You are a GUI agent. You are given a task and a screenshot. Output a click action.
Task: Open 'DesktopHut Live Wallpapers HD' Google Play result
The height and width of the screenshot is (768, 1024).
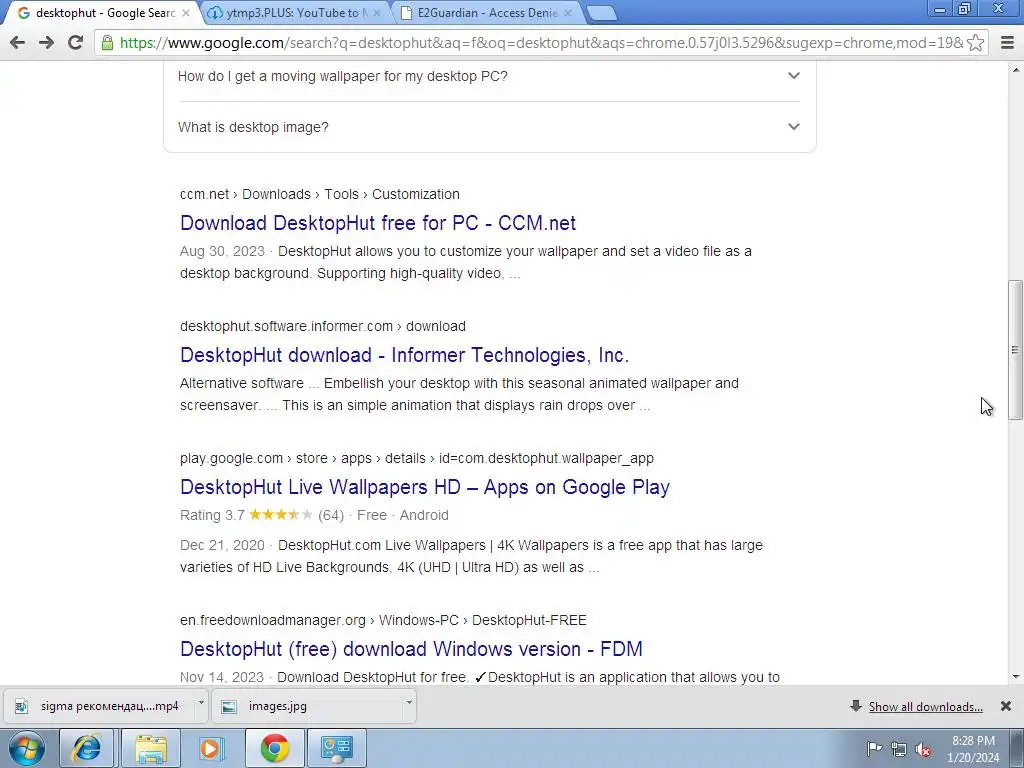click(425, 487)
